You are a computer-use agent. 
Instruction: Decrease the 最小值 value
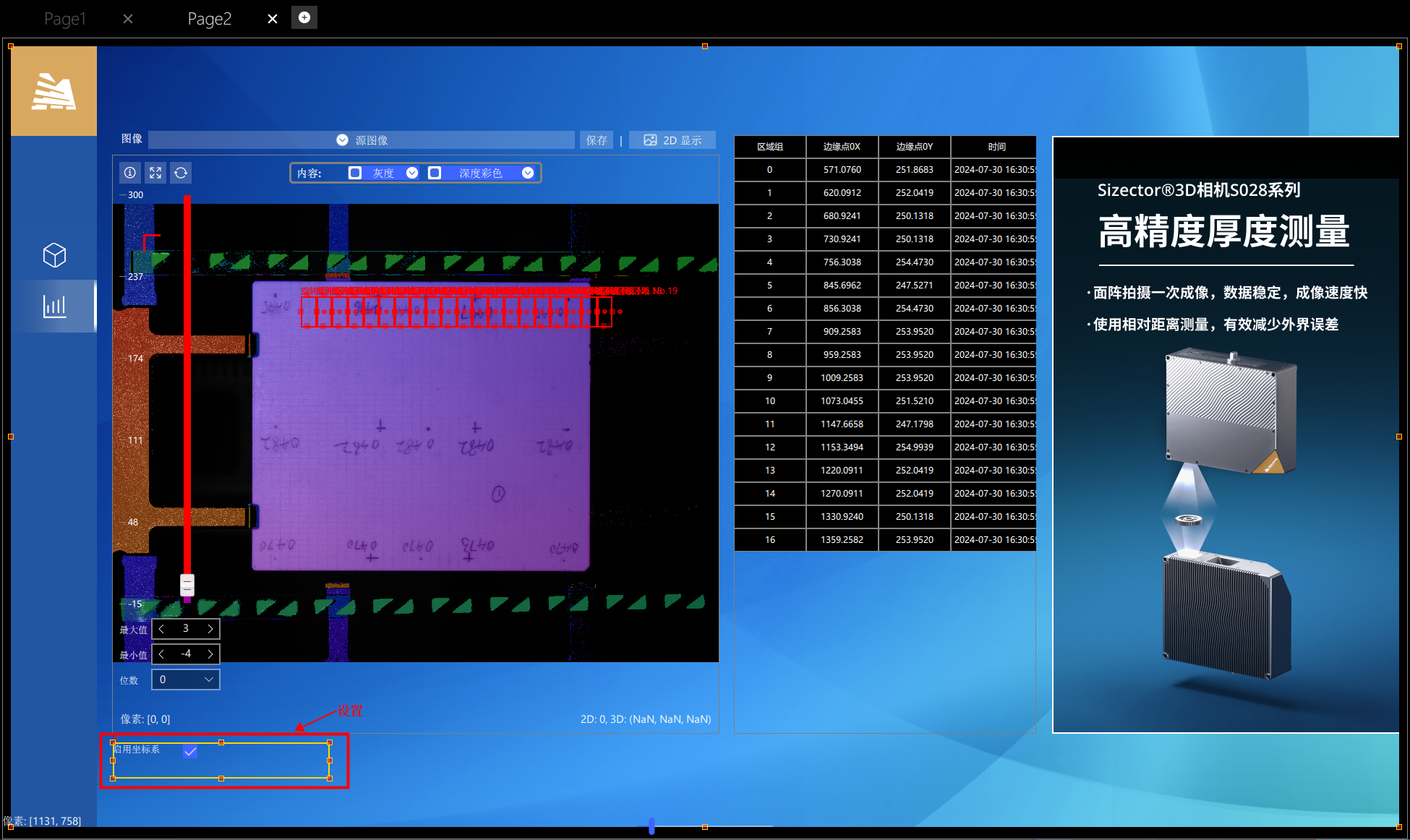click(161, 654)
